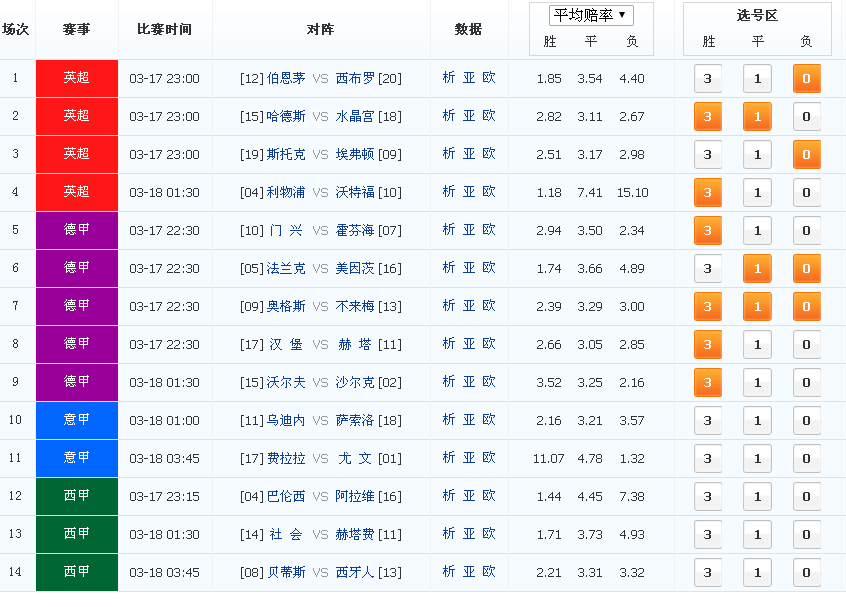The height and width of the screenshot is (607, 846).
Task: Open 亚 Asian odds for match 2 哈德斯
Action: pyautogui.click(x=469, y=115)
